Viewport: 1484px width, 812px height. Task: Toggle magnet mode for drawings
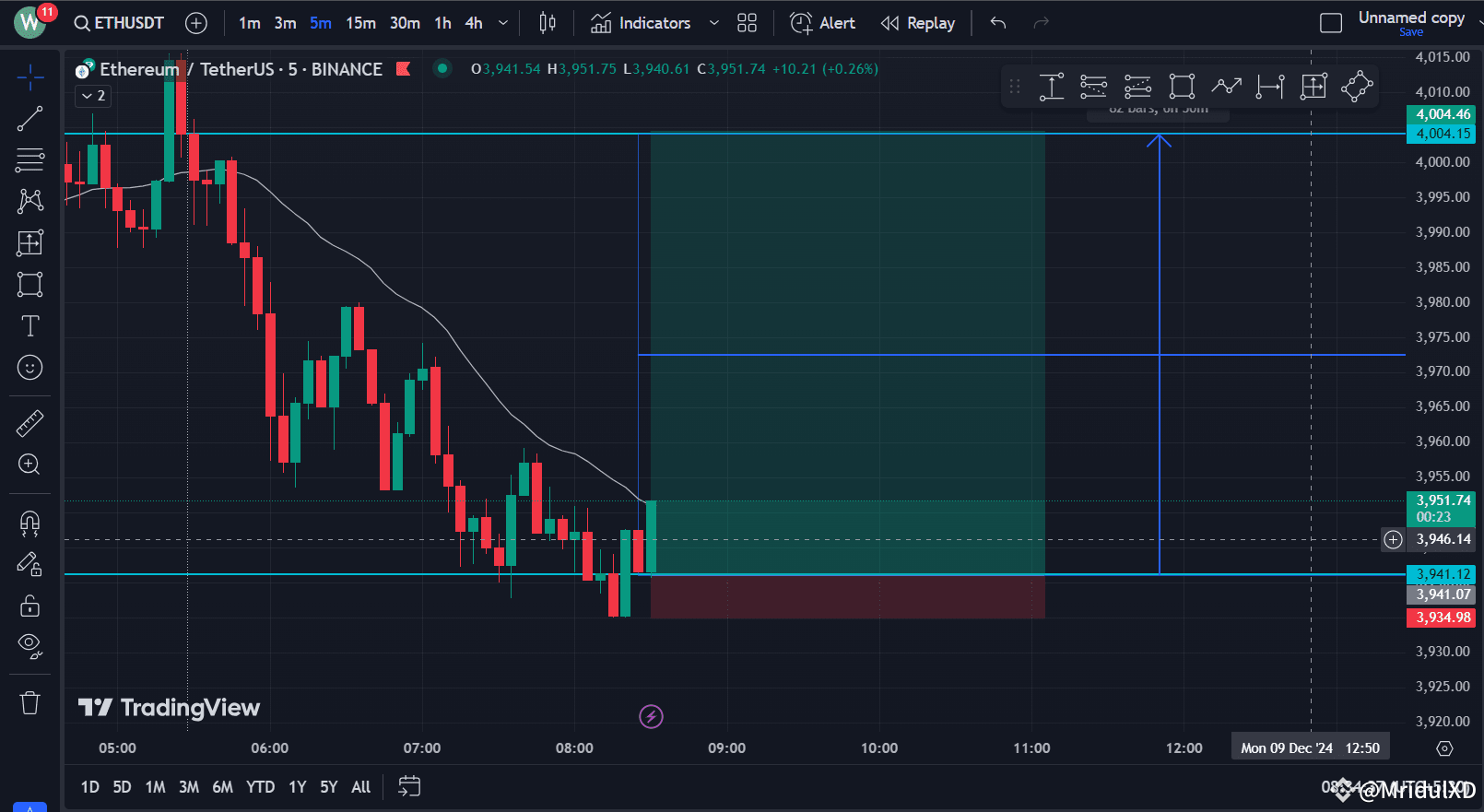click(x=30, y=524)
